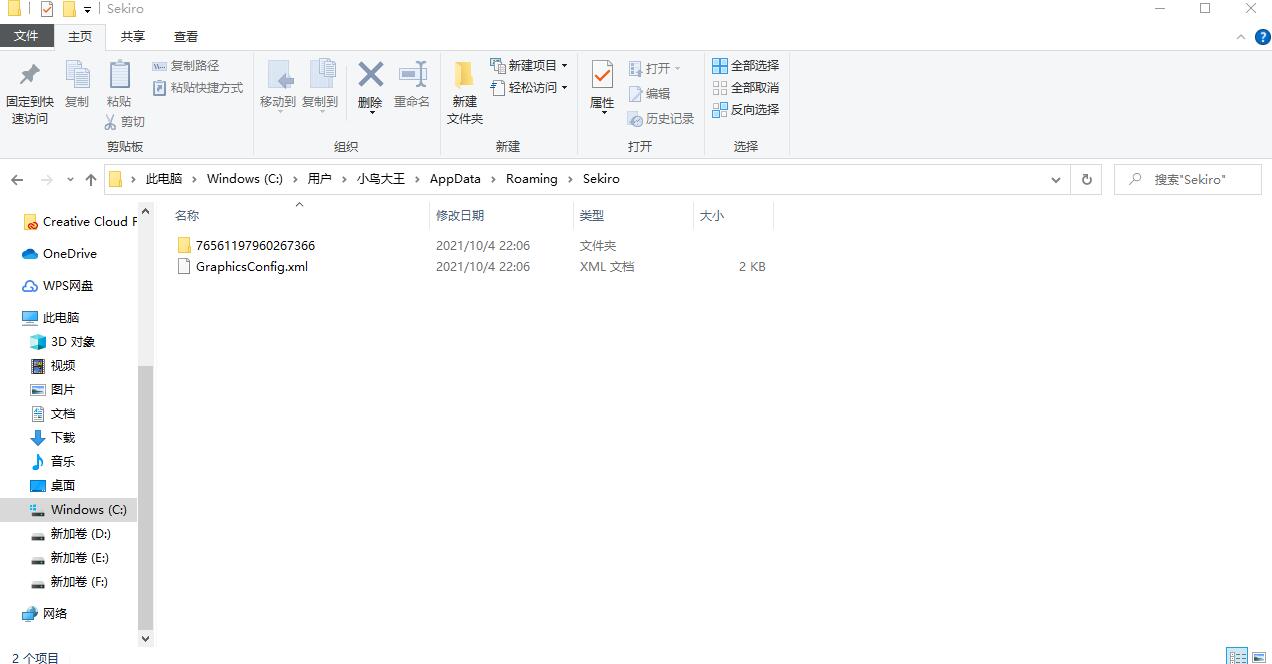Click Windows (C:) in the address breadcrumb
This screenshot has width=1272, height=664.
click(245, 179)
